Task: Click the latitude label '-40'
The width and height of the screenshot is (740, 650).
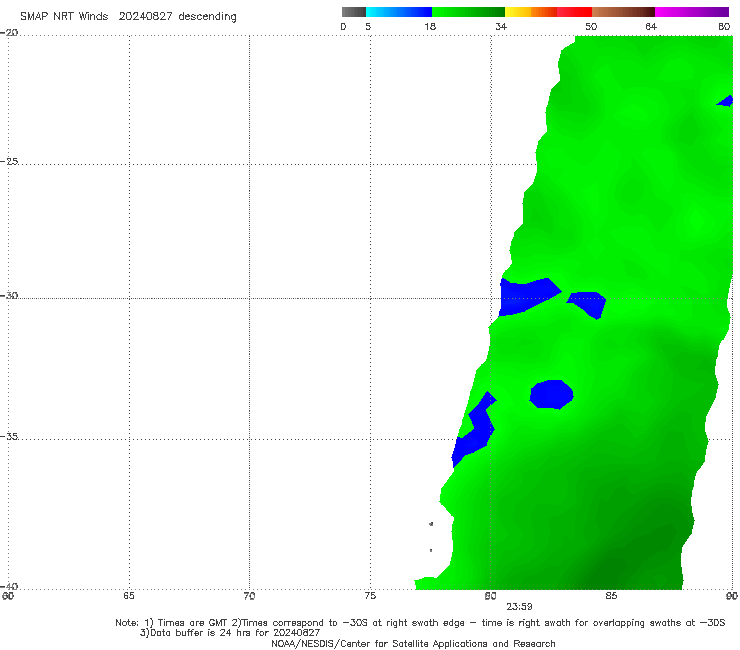Action: tap(10, 586)
